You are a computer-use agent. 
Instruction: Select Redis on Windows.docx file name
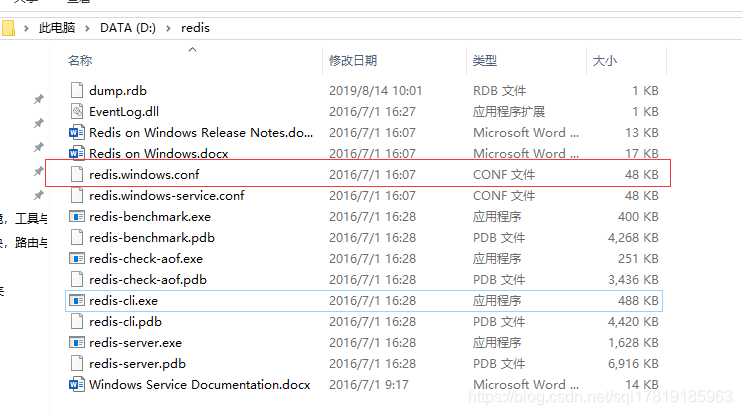(x=159, y=153)
